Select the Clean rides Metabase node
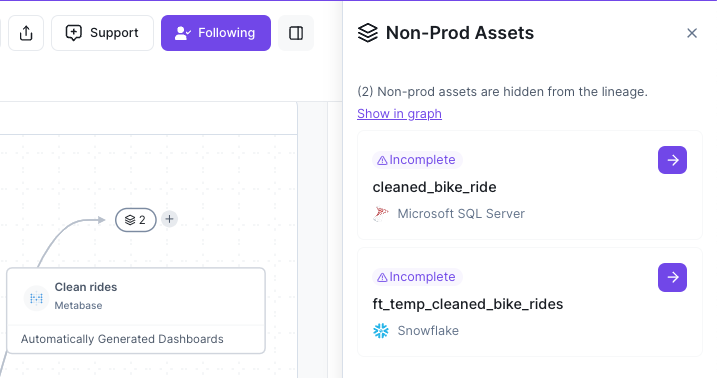This screenshot has height=378, width=717. click(x=136, y=310)
